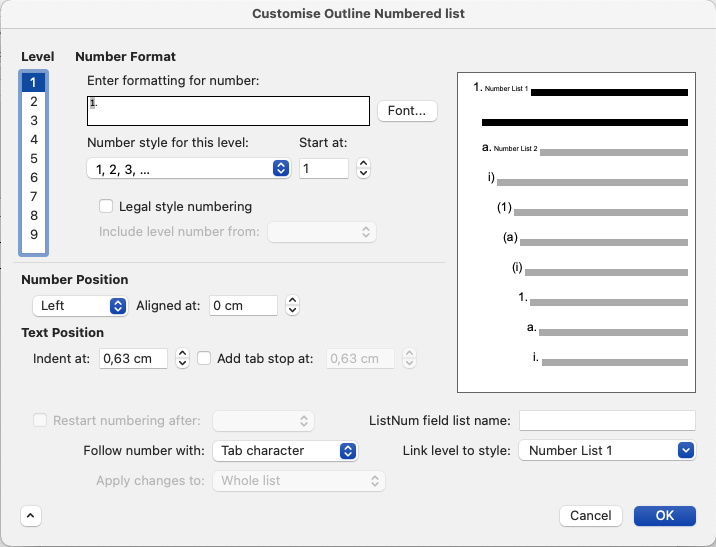Select level 5 in the Level list

click(x=34, y=158)
